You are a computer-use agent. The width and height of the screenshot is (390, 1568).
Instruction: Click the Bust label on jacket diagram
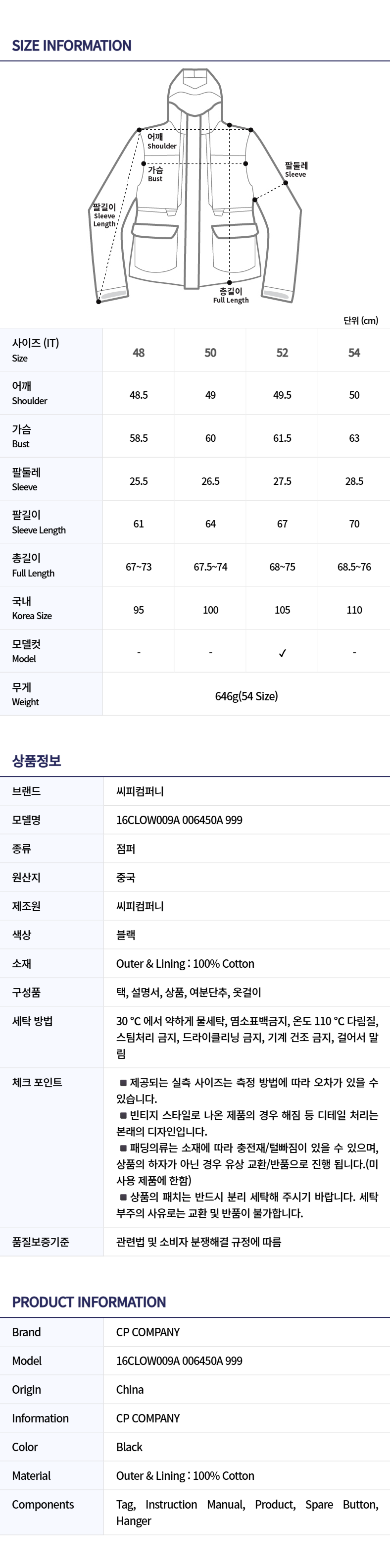[x=155, y=174]
